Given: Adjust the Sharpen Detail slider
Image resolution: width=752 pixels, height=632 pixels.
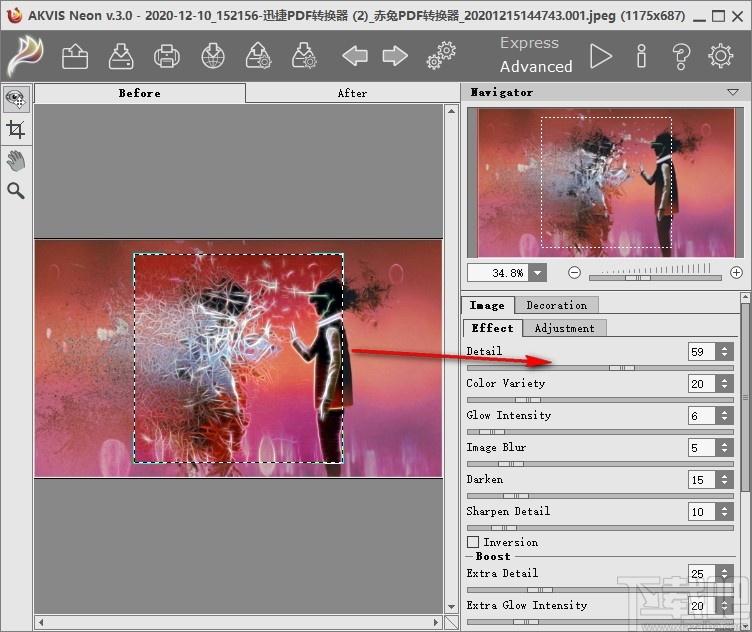Looking at the screenshot, I should point(600,527).
